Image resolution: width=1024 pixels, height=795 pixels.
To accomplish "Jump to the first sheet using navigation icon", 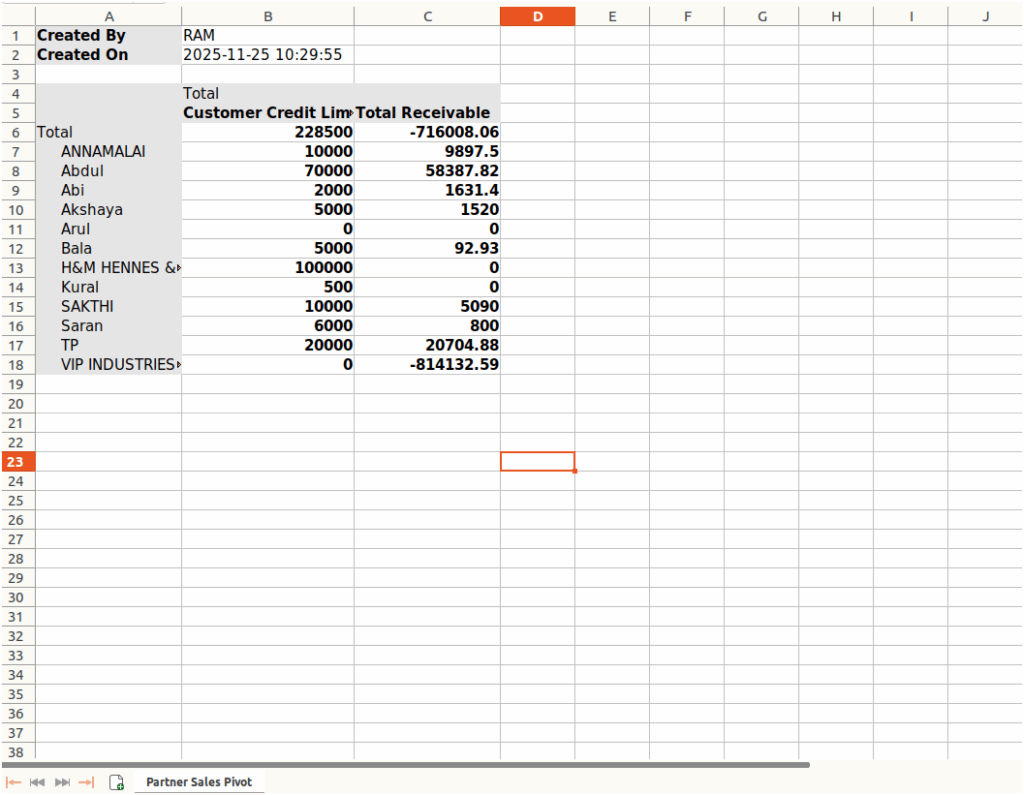I will coord(14,782).
